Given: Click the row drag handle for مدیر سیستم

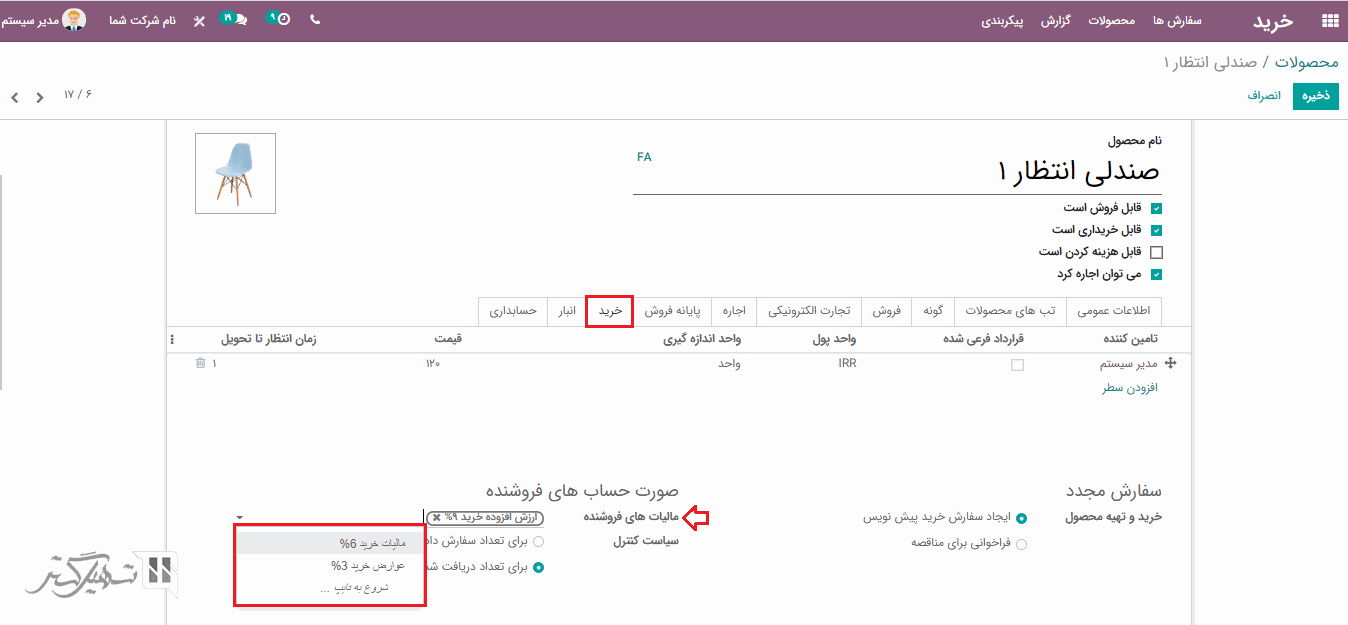Looking at the screenshot, I should 1170,364.
